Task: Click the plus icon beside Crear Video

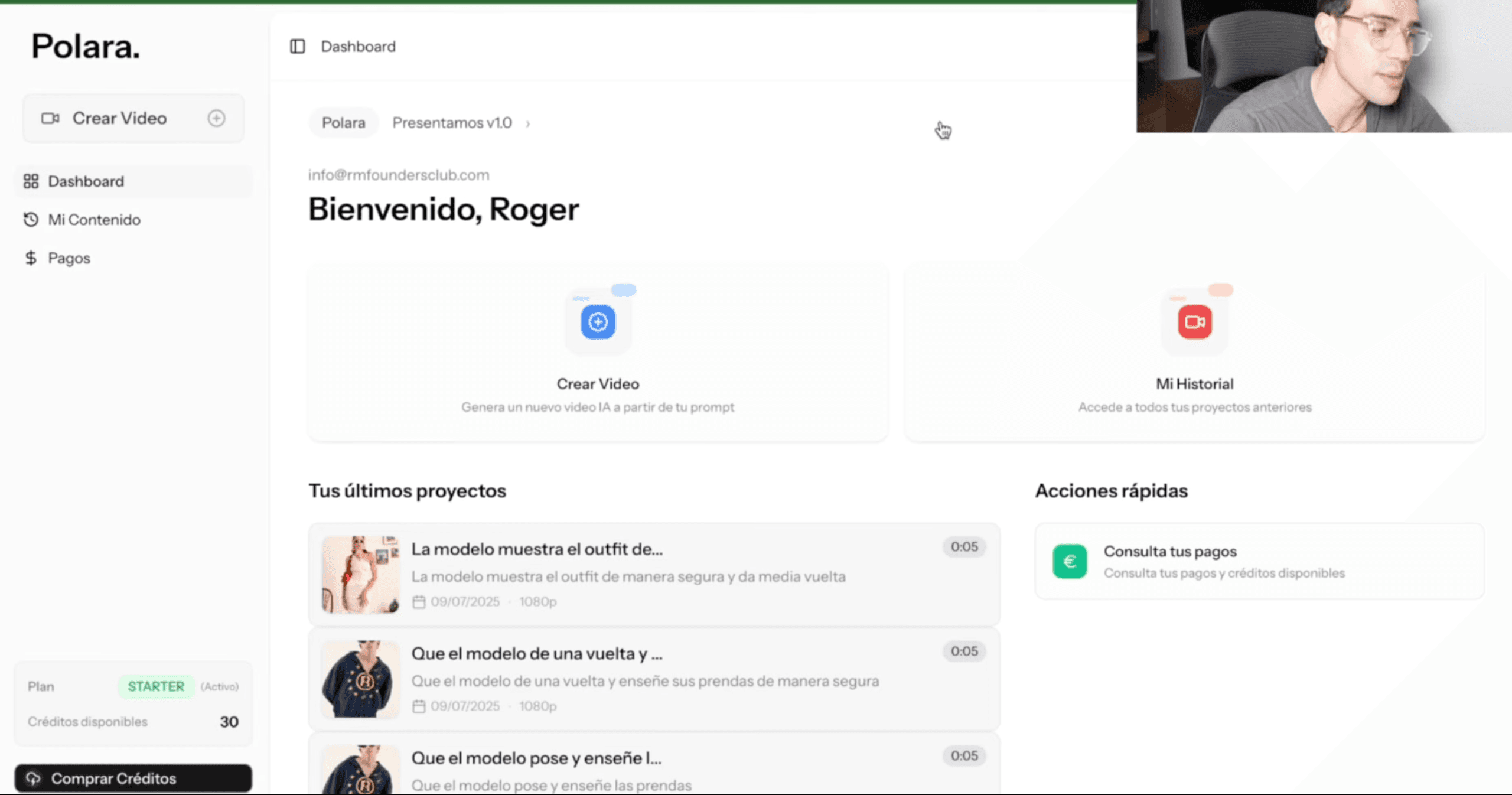Action: coord(216,118)
